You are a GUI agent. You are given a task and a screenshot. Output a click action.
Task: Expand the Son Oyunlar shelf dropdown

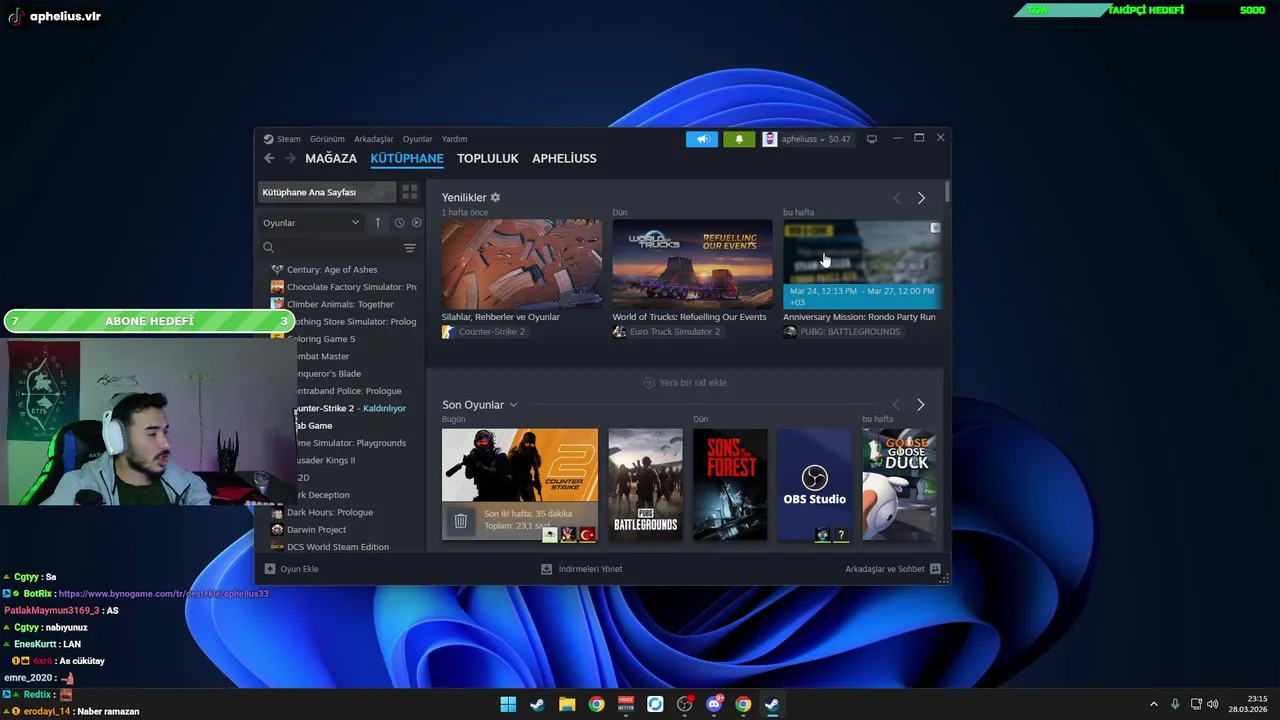click(x=513, y=405)
